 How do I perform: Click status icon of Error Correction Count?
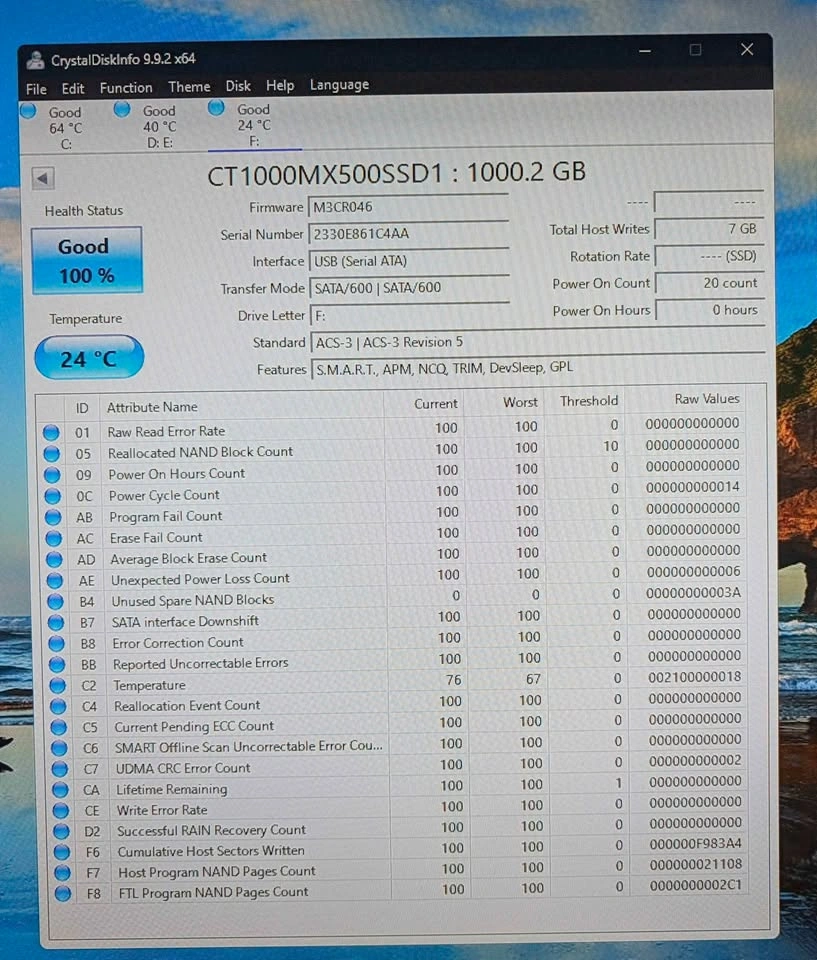coord(56,644)
